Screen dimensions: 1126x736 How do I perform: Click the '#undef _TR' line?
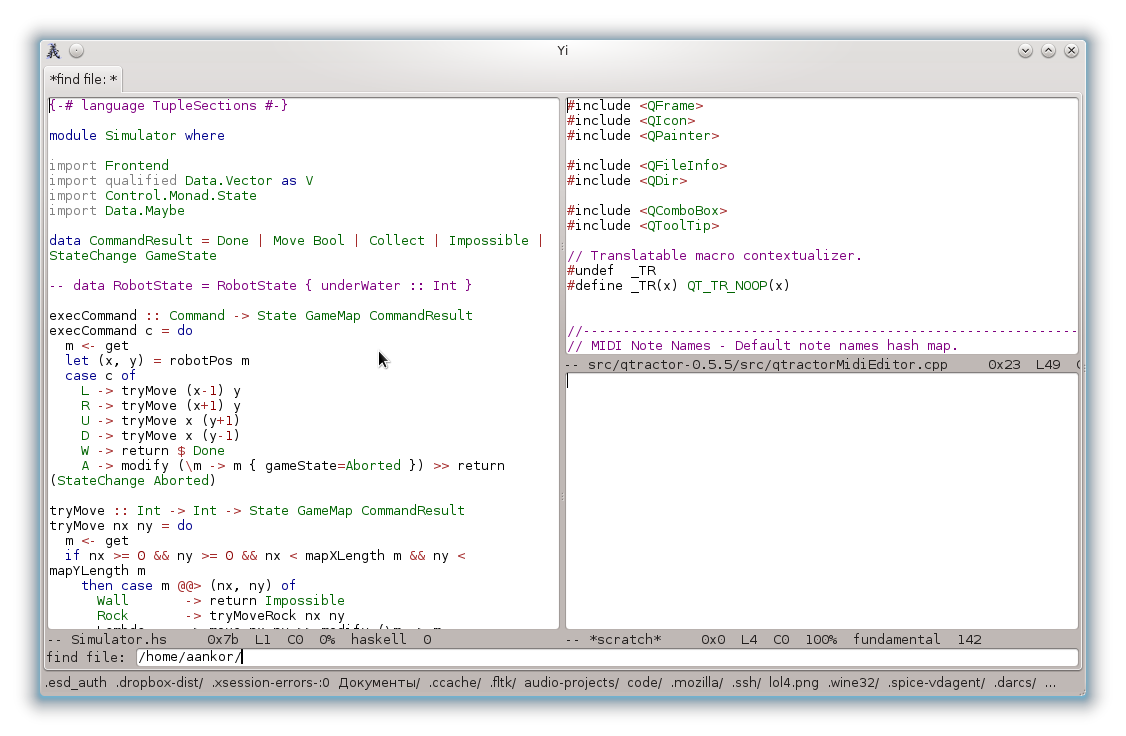(611, 271)
